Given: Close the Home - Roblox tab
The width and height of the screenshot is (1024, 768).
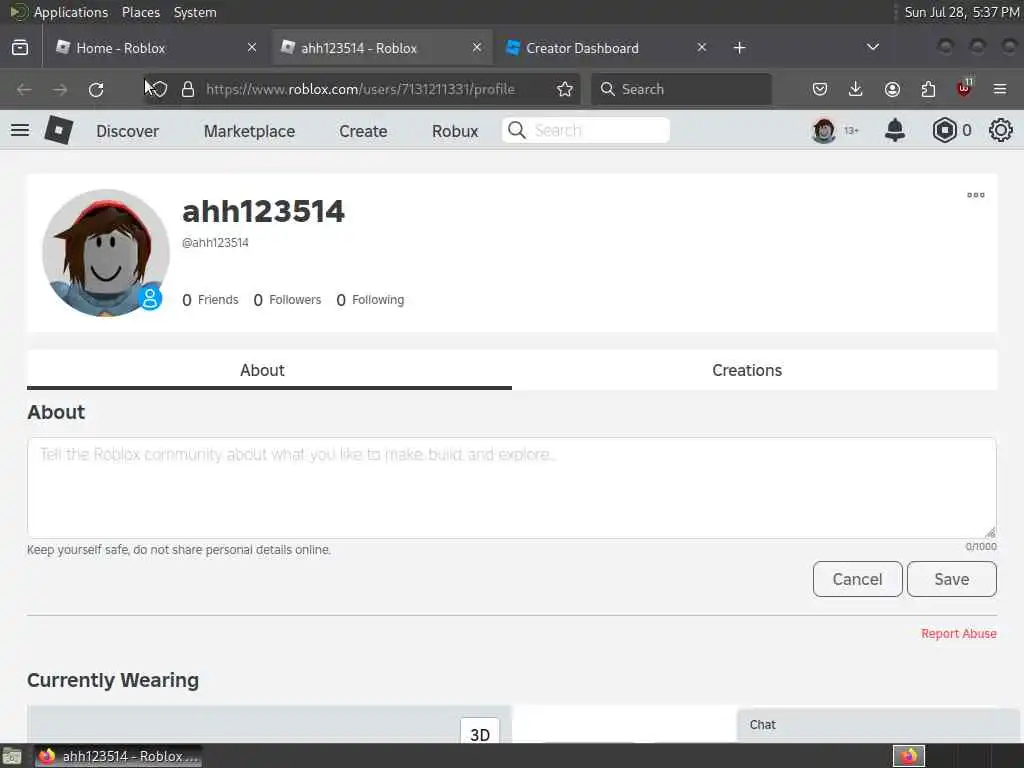Looking at the screenshot, I should pyautogui.click(x=252, y=47).
